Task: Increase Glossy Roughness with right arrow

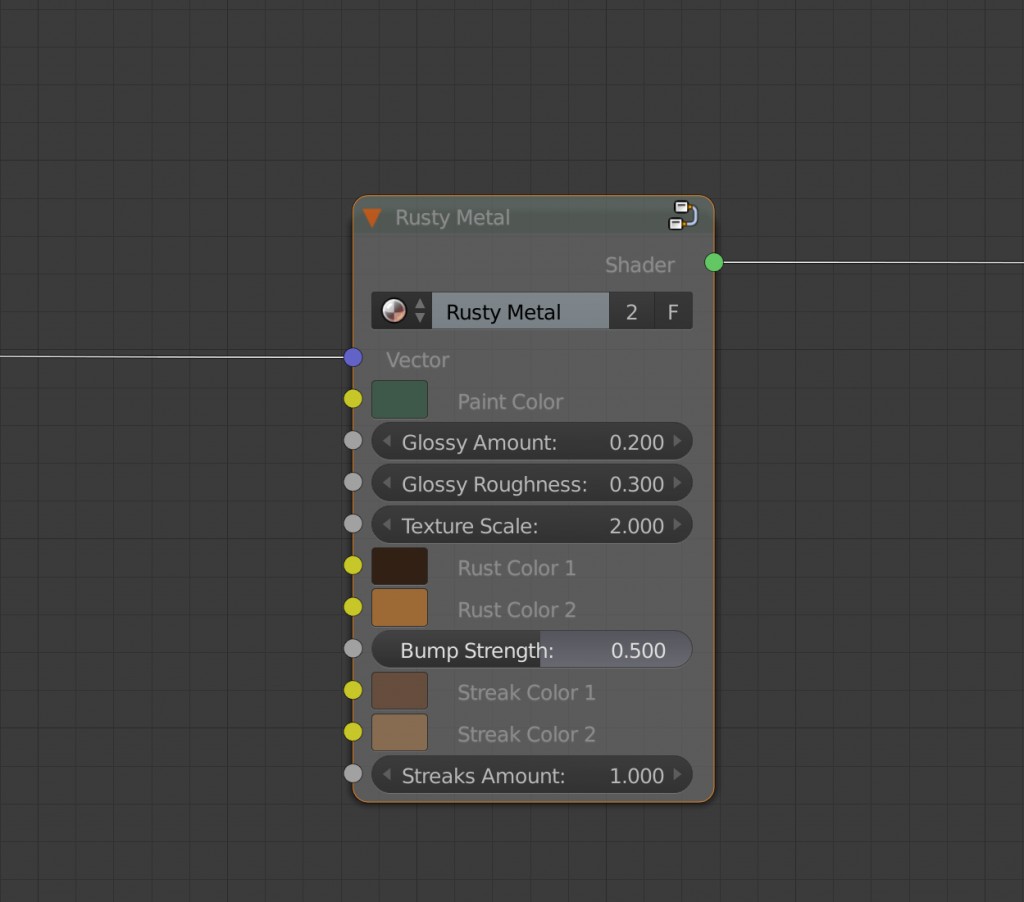Action: 677,484
